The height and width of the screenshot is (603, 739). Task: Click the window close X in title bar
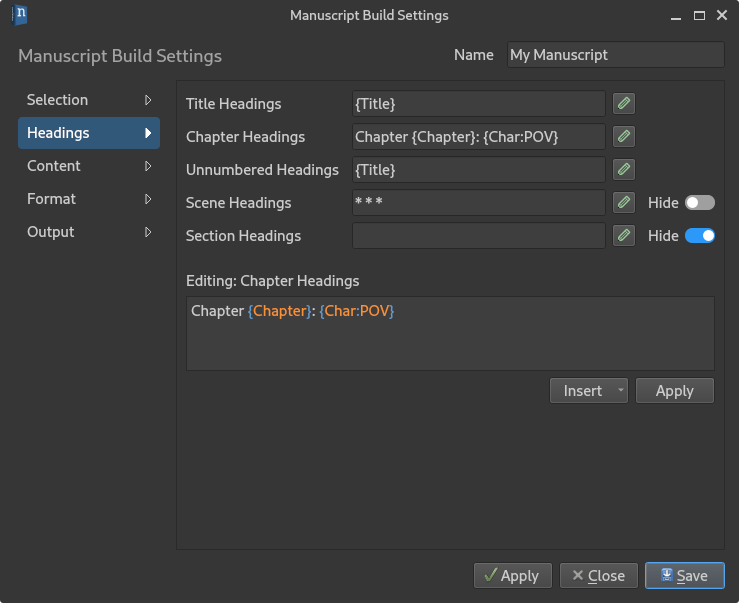722,15
